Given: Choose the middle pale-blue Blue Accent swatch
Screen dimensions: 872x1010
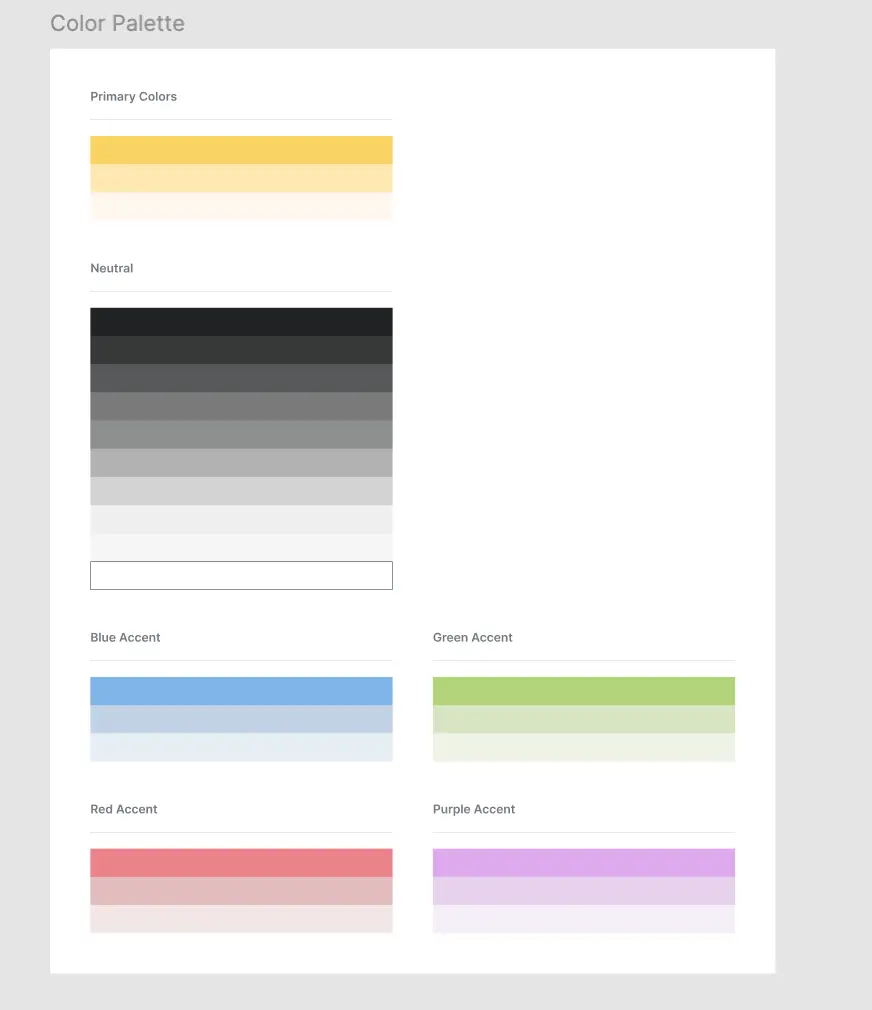Looking at the screenshot, I should [x=241, y=719].
